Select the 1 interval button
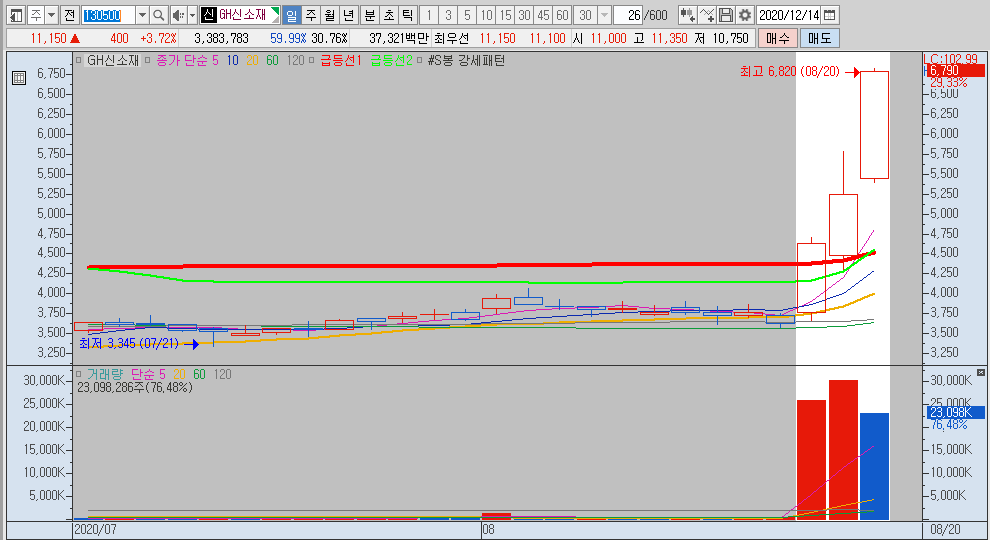Viewport: 990px width, 540px height. click(429, 15)
